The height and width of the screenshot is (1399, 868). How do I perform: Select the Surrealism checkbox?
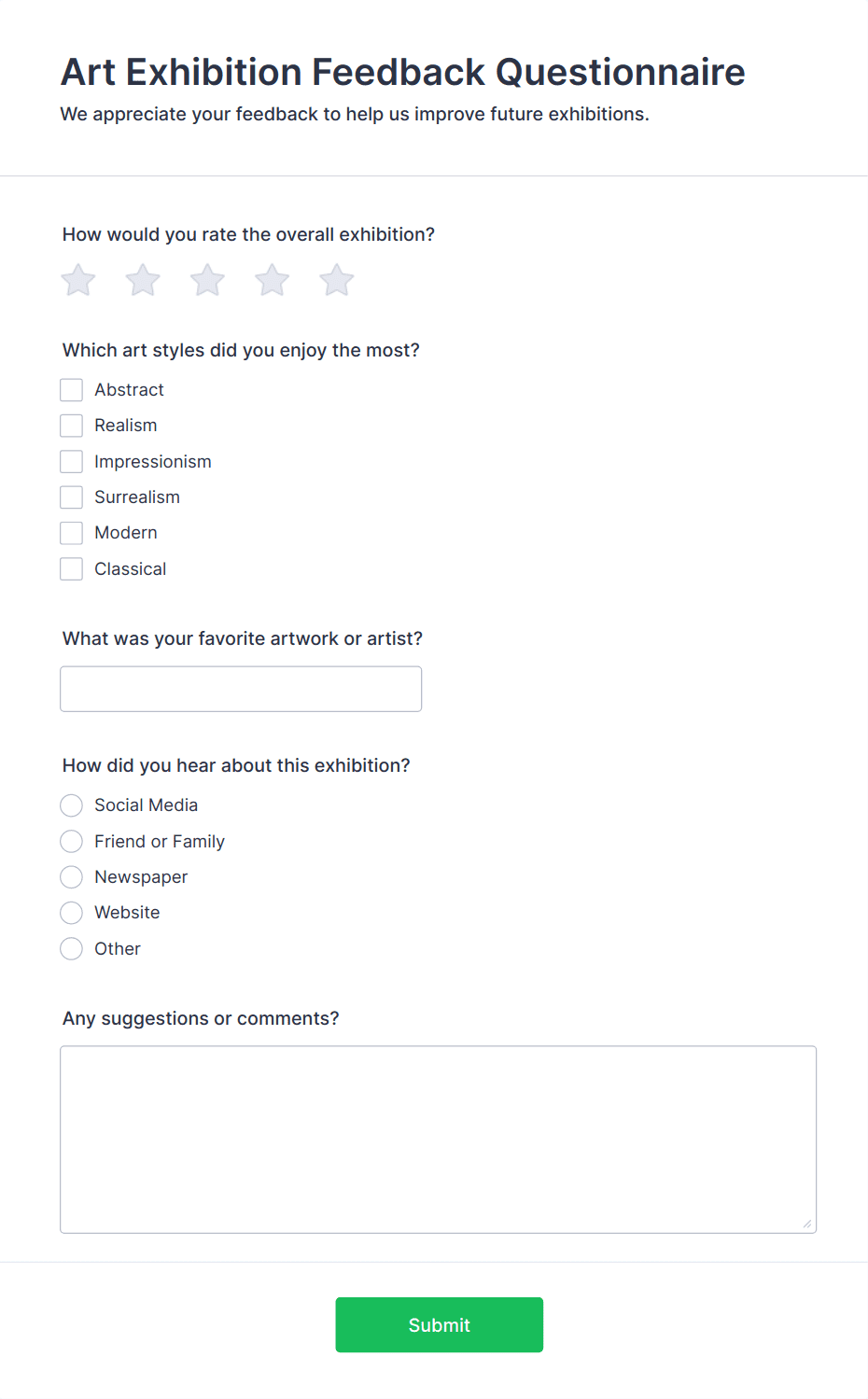71,497
